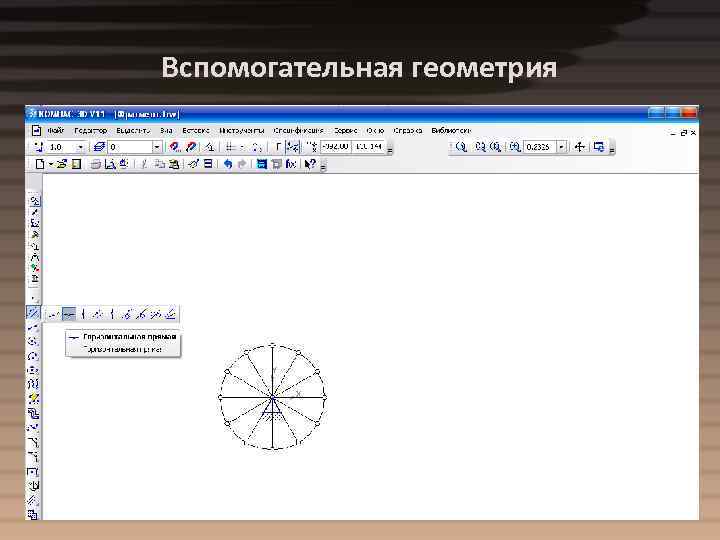Click the Hatch tool in left panel
Viewport: 720px width, 540px height.
pos(33,500)
